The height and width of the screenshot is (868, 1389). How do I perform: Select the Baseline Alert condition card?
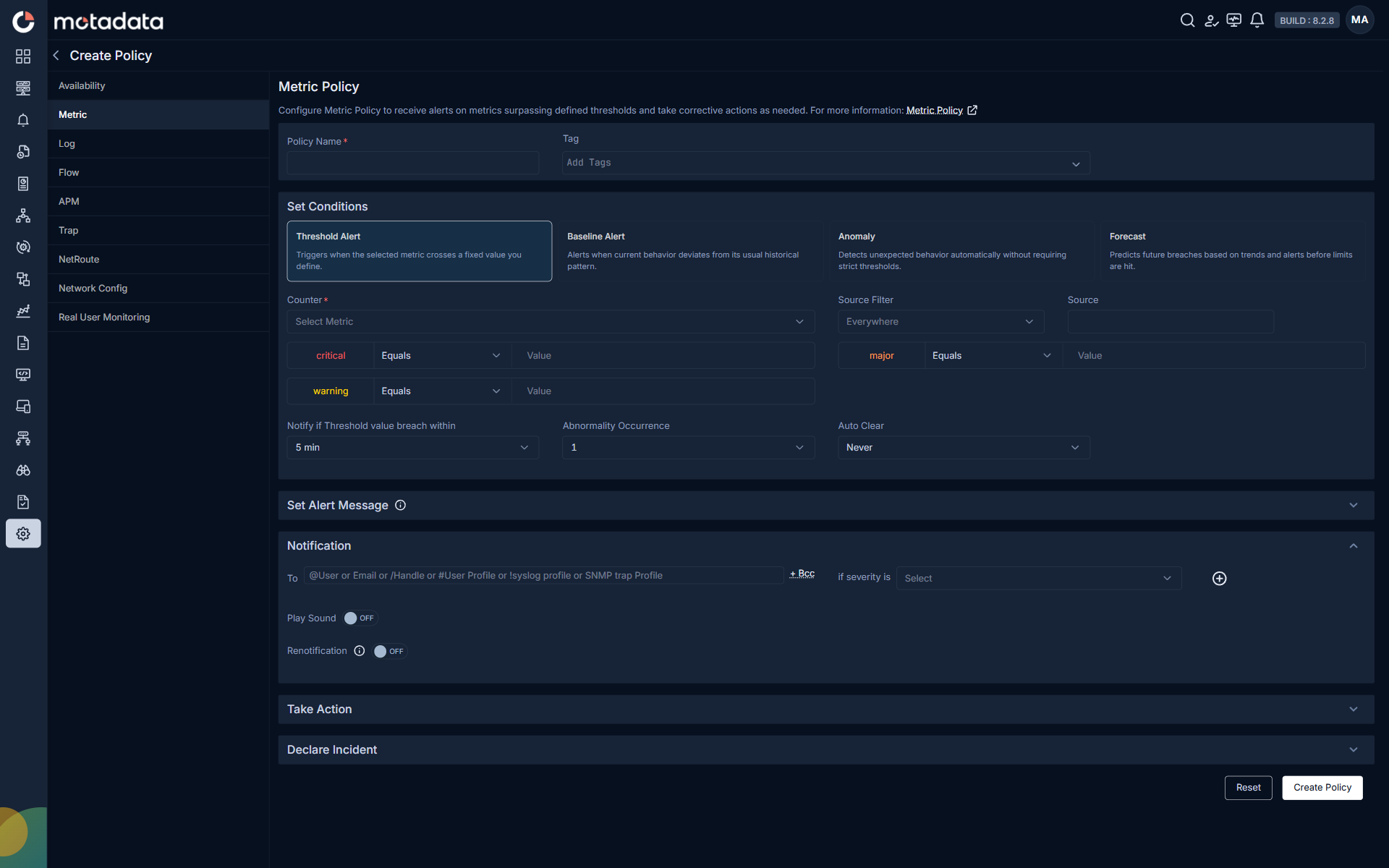[690, 251]
